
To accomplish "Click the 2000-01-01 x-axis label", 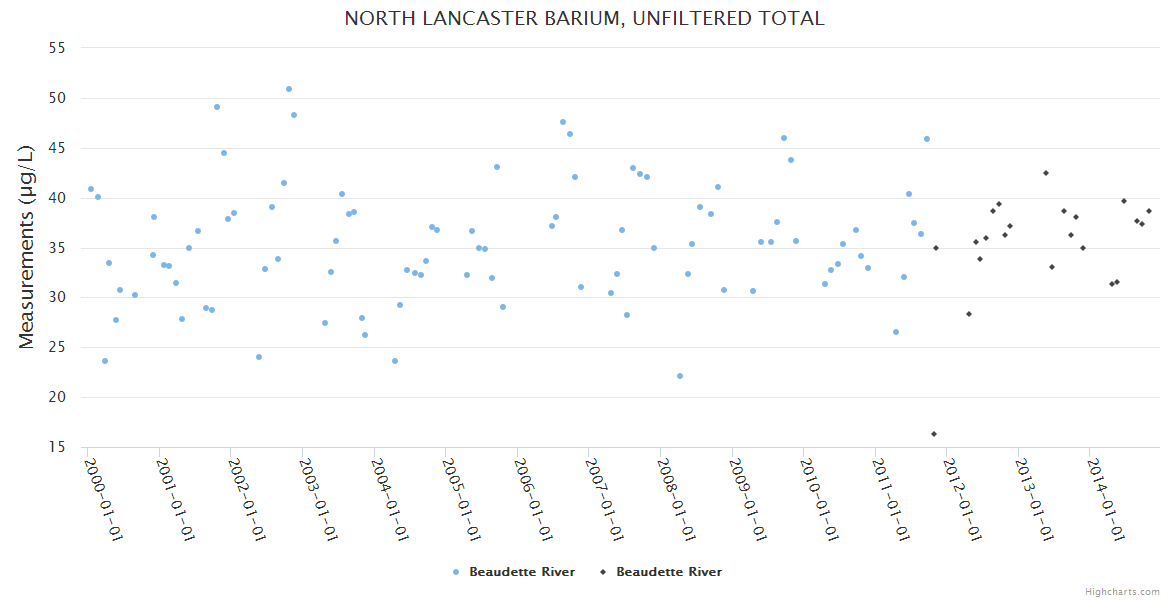I will coord(103,500).
